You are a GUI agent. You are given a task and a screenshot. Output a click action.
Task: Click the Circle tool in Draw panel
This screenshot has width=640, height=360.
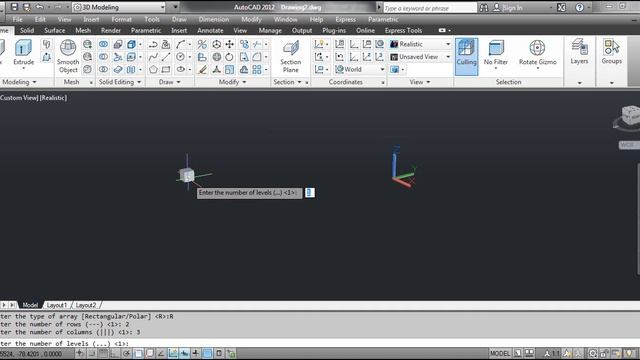[181, 57]
